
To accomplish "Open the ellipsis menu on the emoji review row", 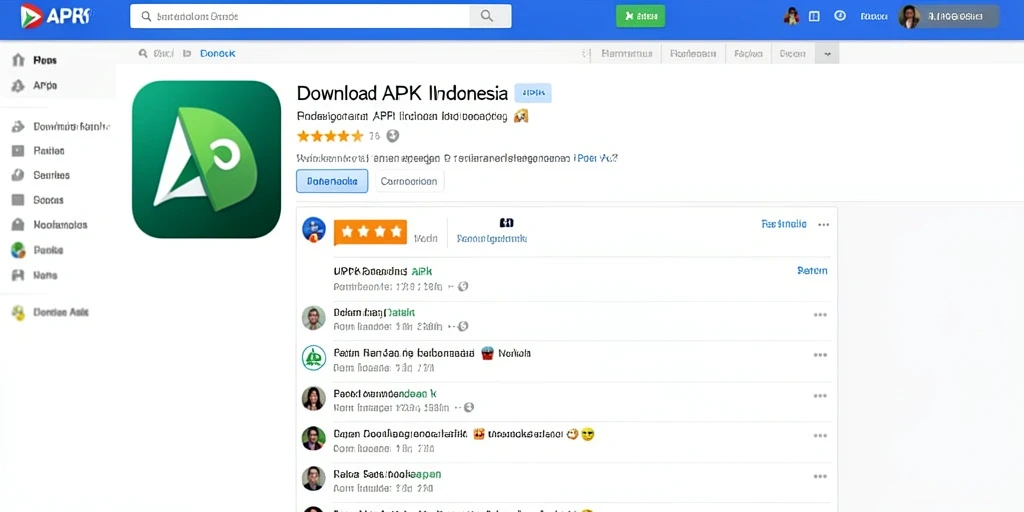I will [x=820, y=436].
